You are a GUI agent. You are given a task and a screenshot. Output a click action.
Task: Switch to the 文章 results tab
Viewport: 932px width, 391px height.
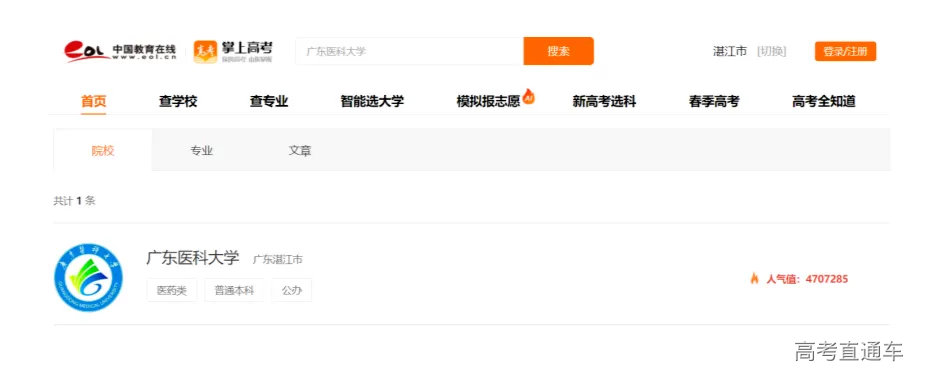pyautogui.click(x=300, y=151)
